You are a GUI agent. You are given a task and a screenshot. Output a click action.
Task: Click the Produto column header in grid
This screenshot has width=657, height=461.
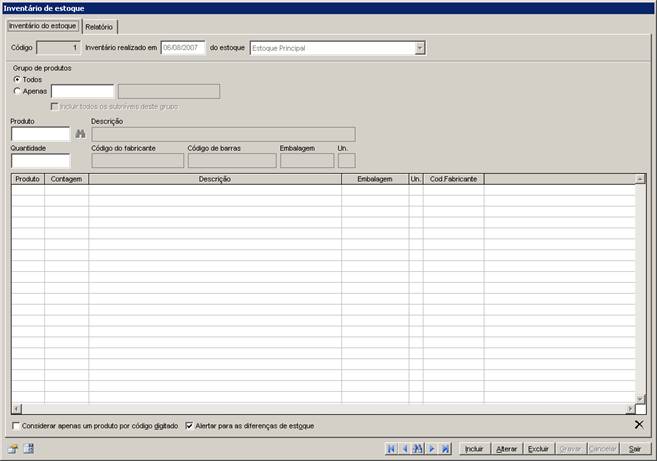pyautogui.click(x=28, y=179)
